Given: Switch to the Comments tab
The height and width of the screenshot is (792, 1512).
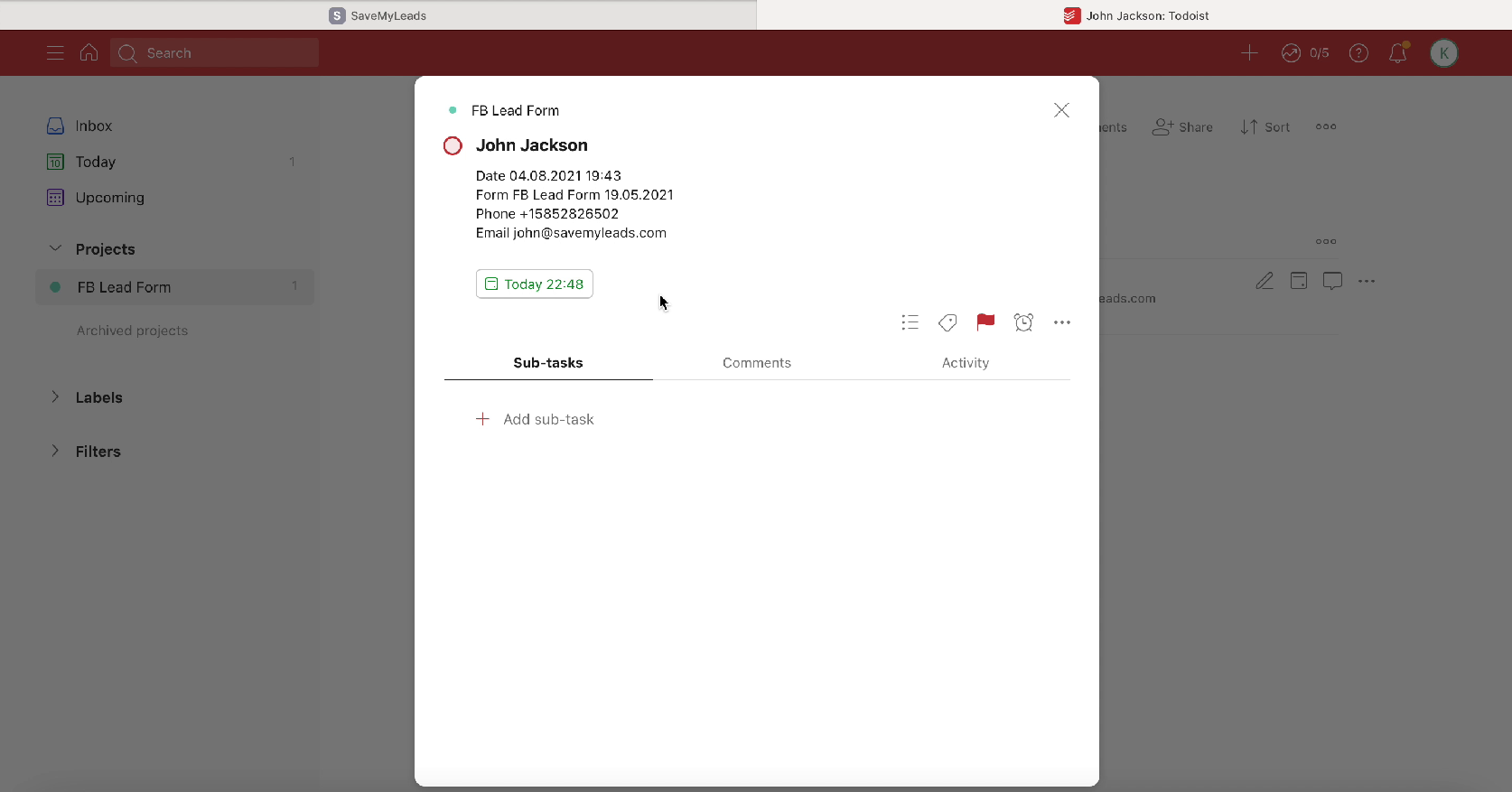Looking at the screenshot, I should pyautogui.click(x=757, y=363).
